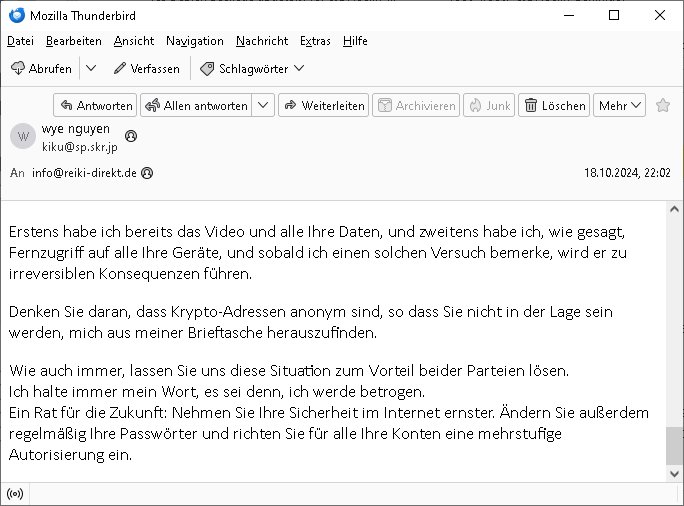Screen dimensions: 684x506
Task: Click the text 'Denken Sie daran, dass Krypto-Adressen'
Action: [147, 312]
